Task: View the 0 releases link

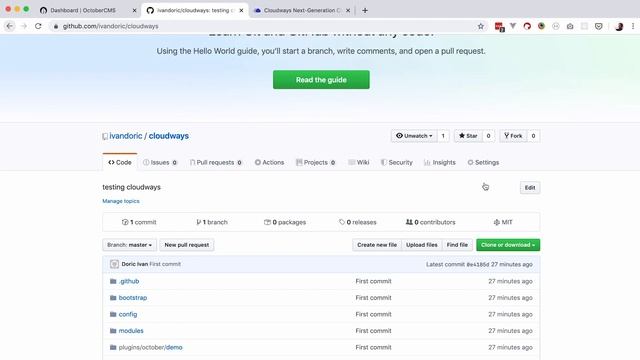Action: (x=358, y=222)
